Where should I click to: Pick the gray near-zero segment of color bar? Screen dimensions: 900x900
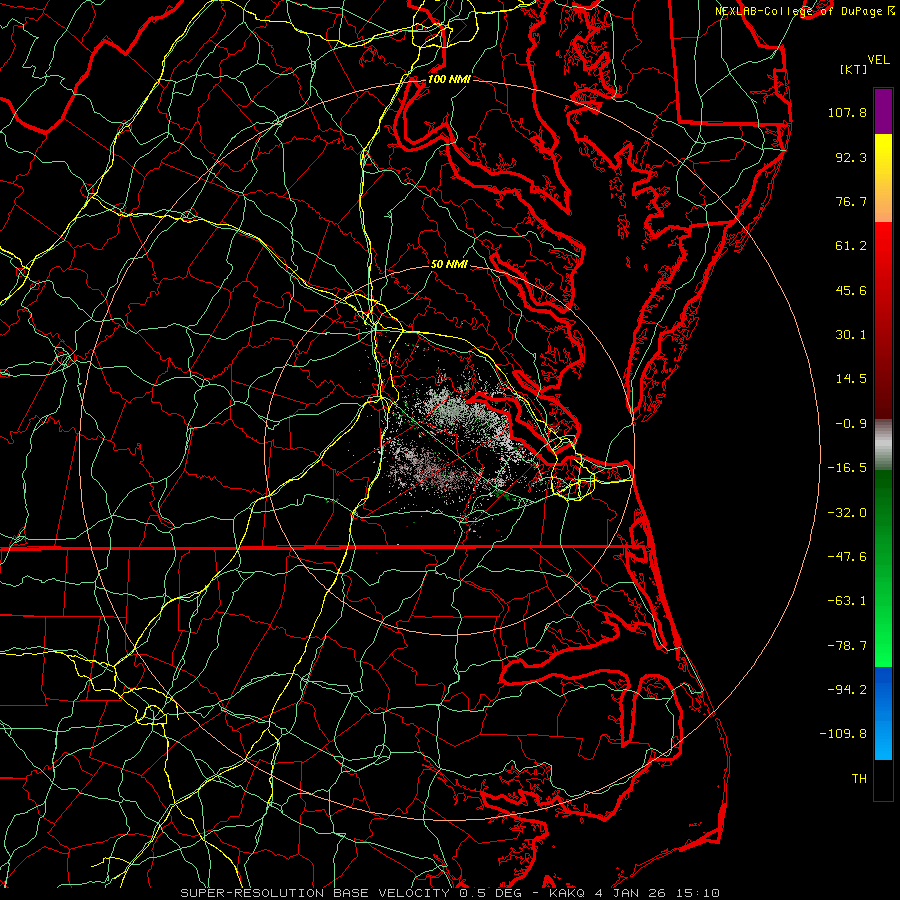pyautogui.click(x=883, y=445)
